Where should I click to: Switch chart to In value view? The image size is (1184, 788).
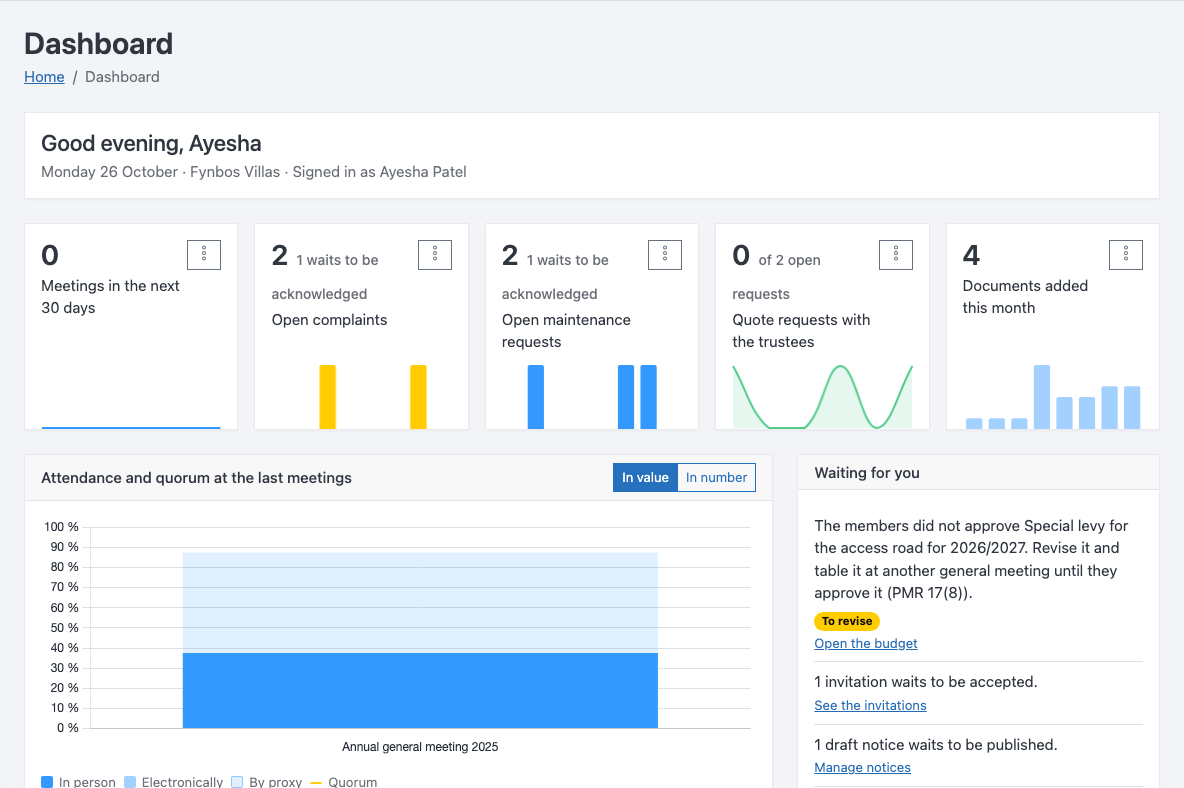pyautogui.click(x=646, y=478)
